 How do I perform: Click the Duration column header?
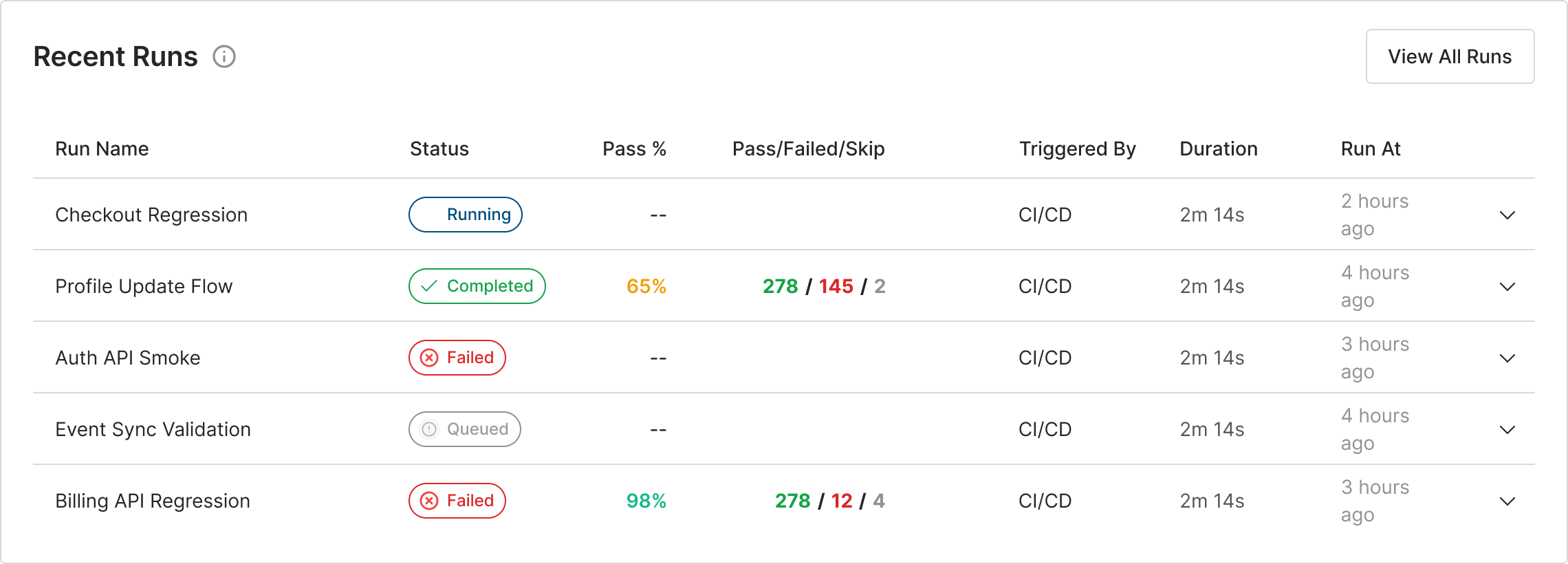point(1219,149)
